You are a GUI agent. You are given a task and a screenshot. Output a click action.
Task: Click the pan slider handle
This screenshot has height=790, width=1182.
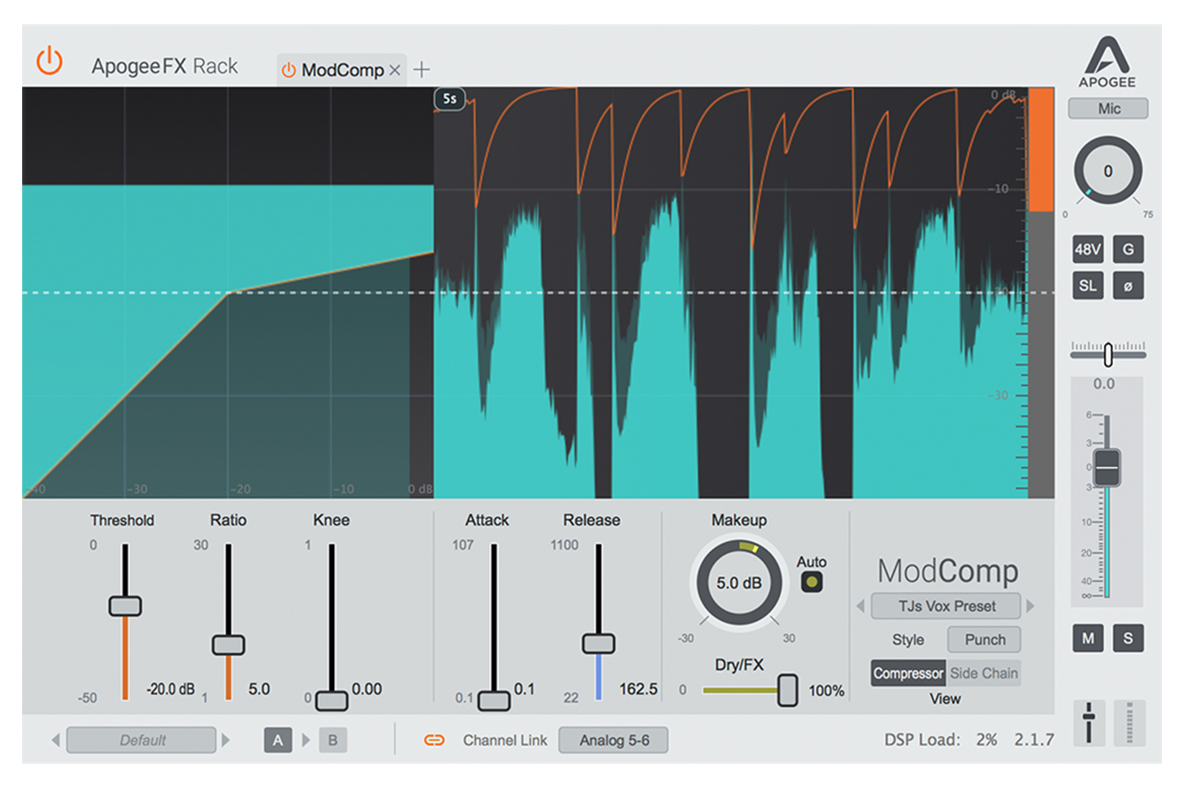pos(1108,354)
